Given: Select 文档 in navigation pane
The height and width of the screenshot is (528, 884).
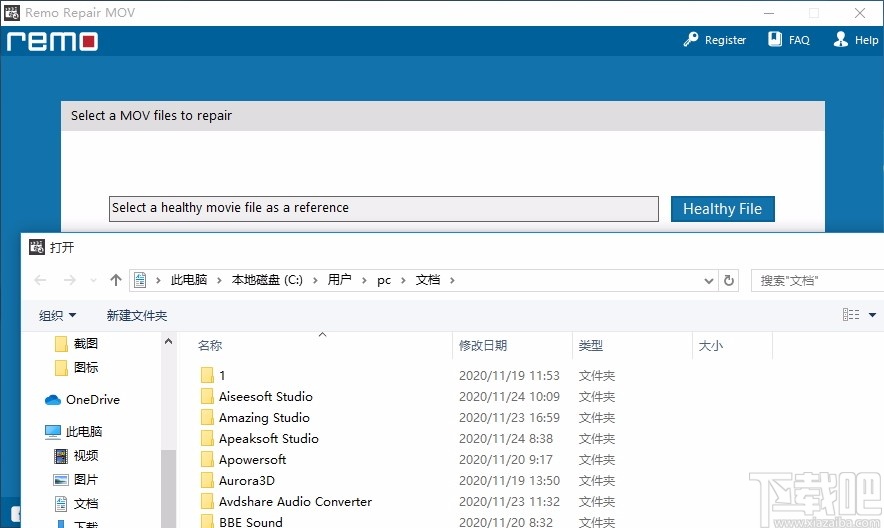Looking at the screenshot, I should pos(86,503).
